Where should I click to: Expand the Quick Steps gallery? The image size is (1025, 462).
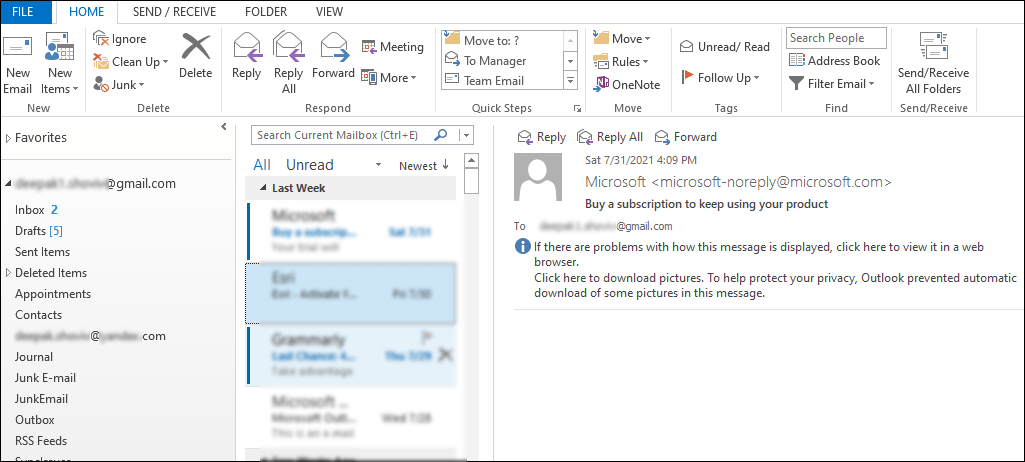[571, 81]
